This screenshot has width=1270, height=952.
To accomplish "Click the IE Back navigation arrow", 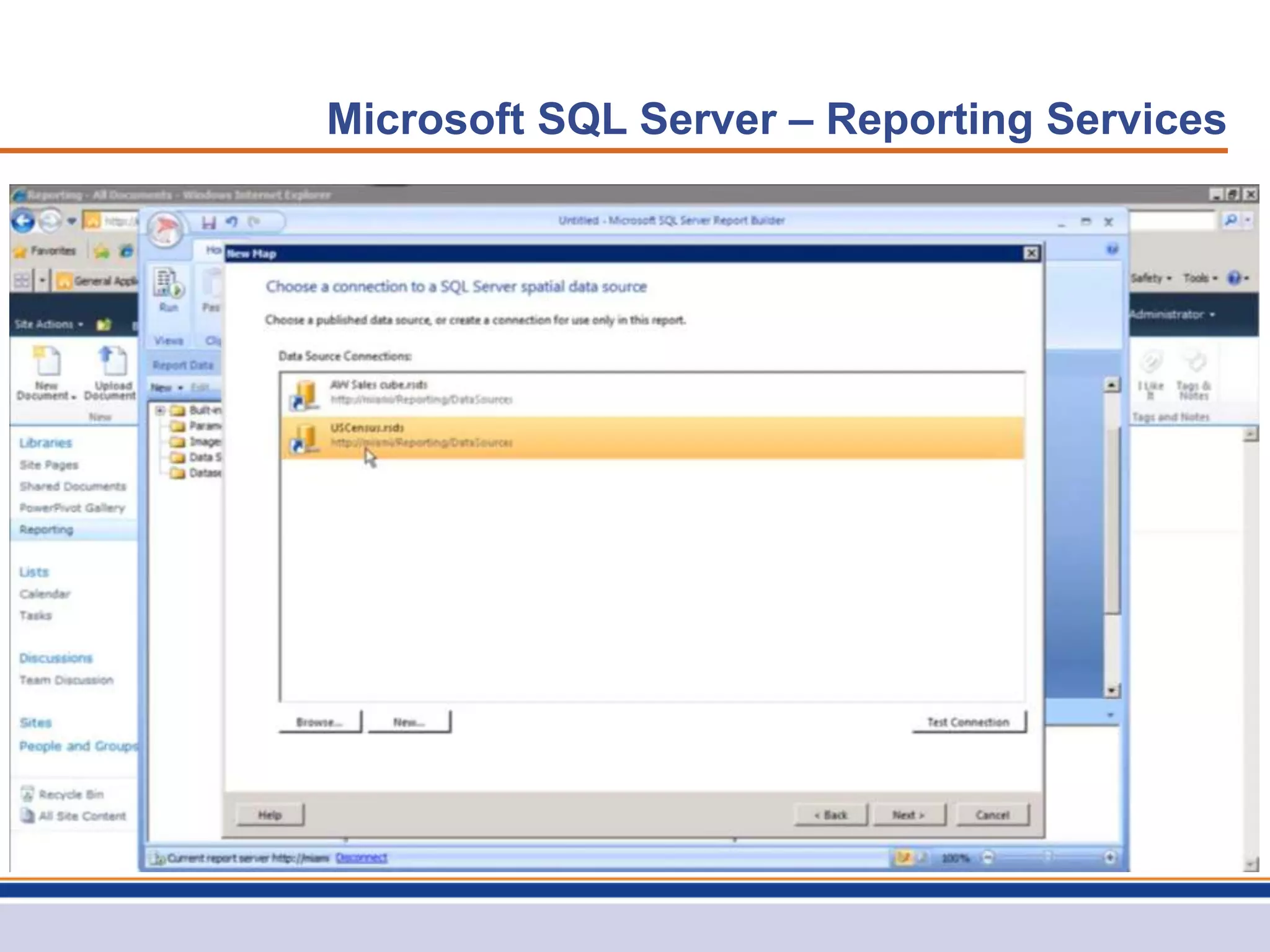I will [24, 221].
